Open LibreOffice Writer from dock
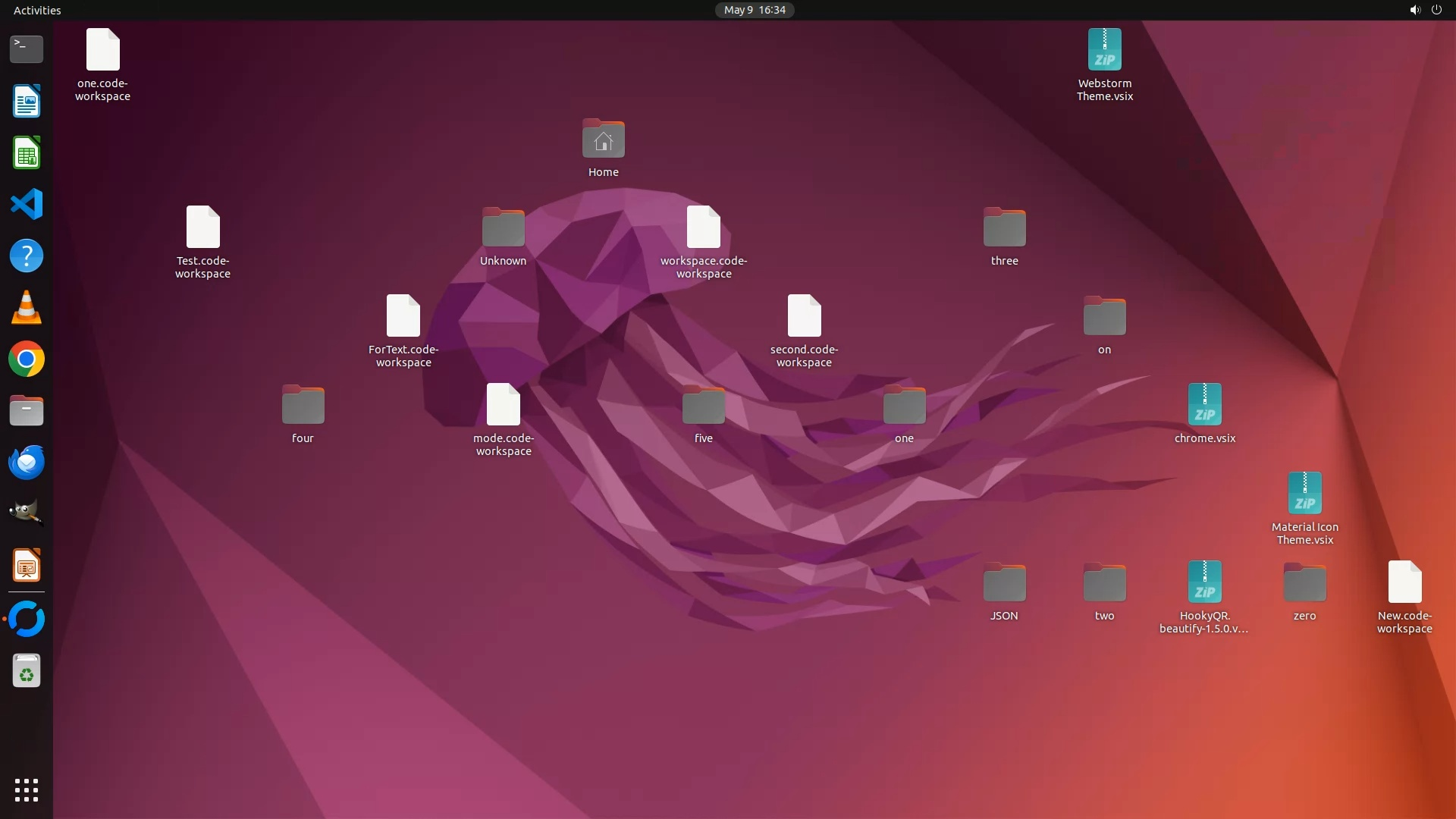 click(27, 102)
